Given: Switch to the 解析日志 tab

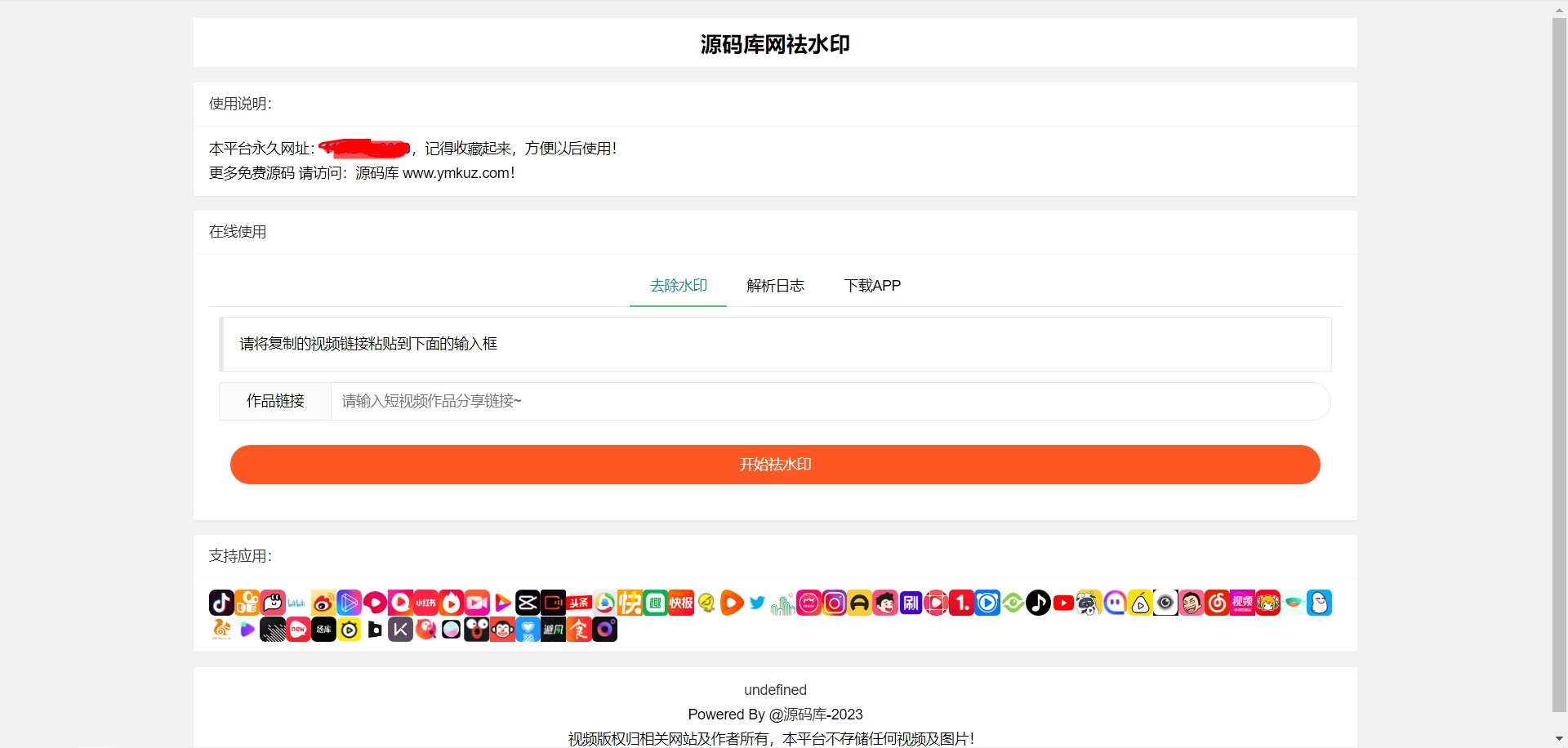Looking at the screenshot, I should 775,286.
